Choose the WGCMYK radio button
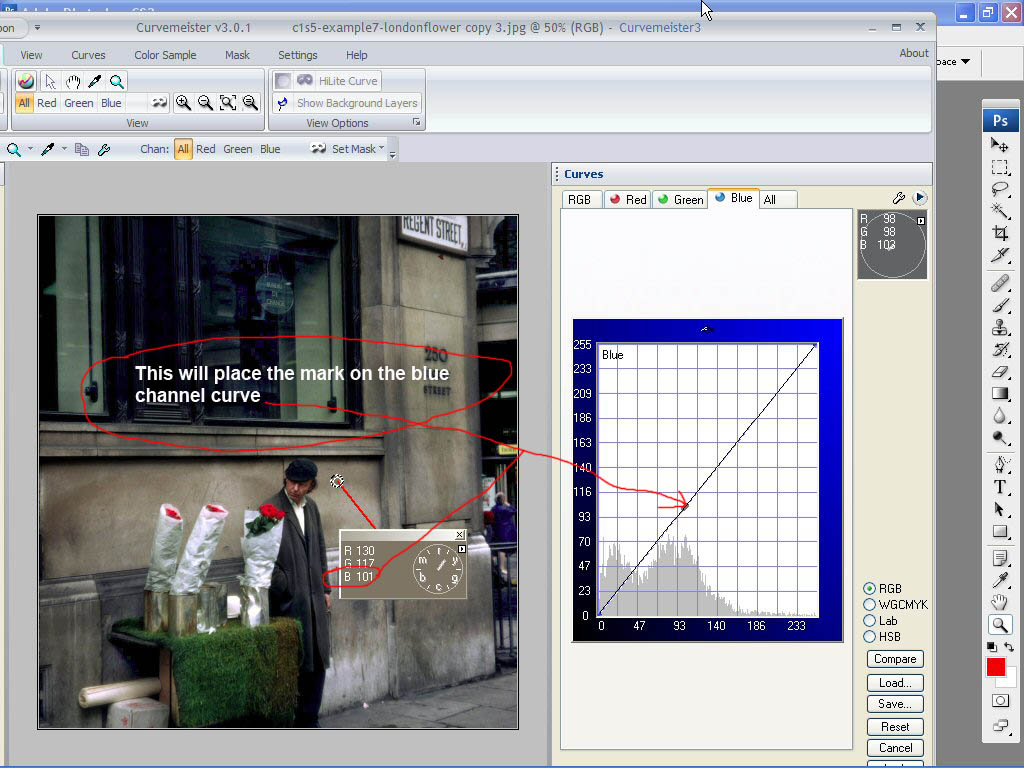 [870, 605]
